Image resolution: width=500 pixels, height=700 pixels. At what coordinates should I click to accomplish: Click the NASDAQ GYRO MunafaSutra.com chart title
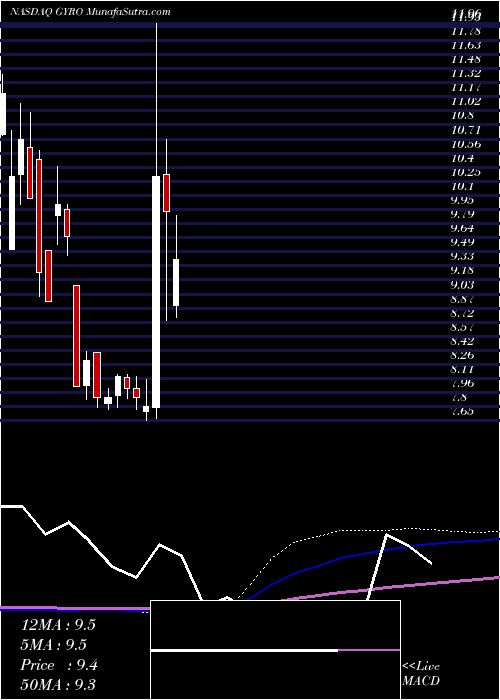(90, 12)
